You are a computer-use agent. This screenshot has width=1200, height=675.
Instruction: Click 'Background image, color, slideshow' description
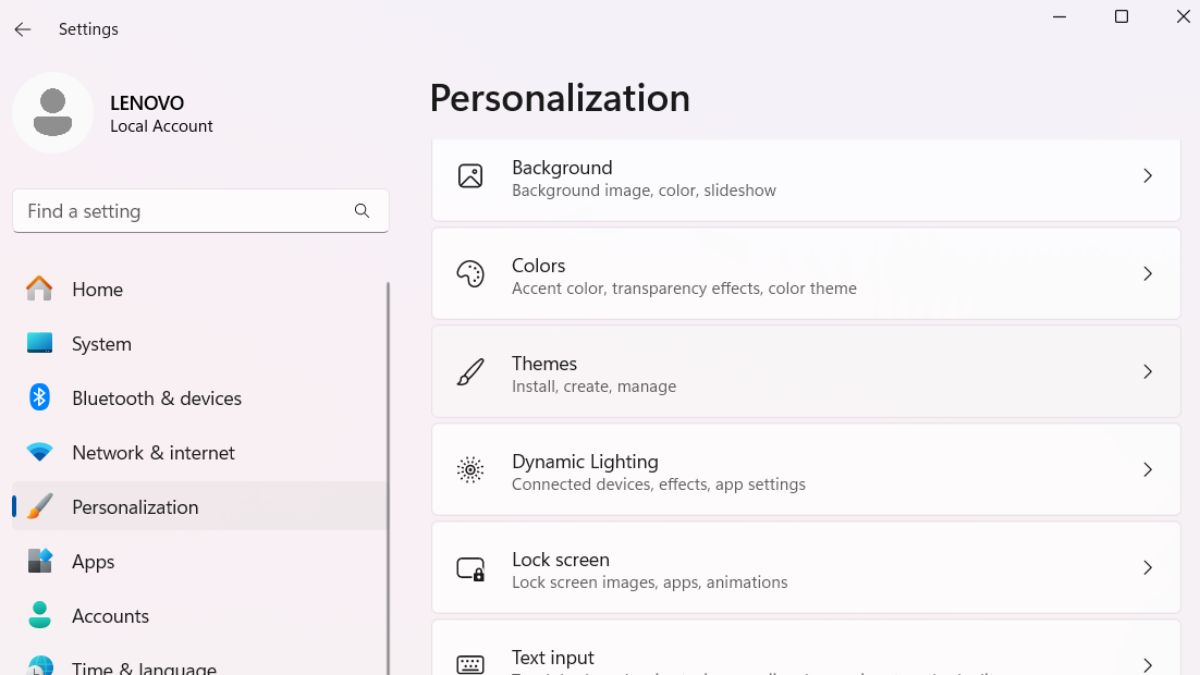[x=644, y=190]
